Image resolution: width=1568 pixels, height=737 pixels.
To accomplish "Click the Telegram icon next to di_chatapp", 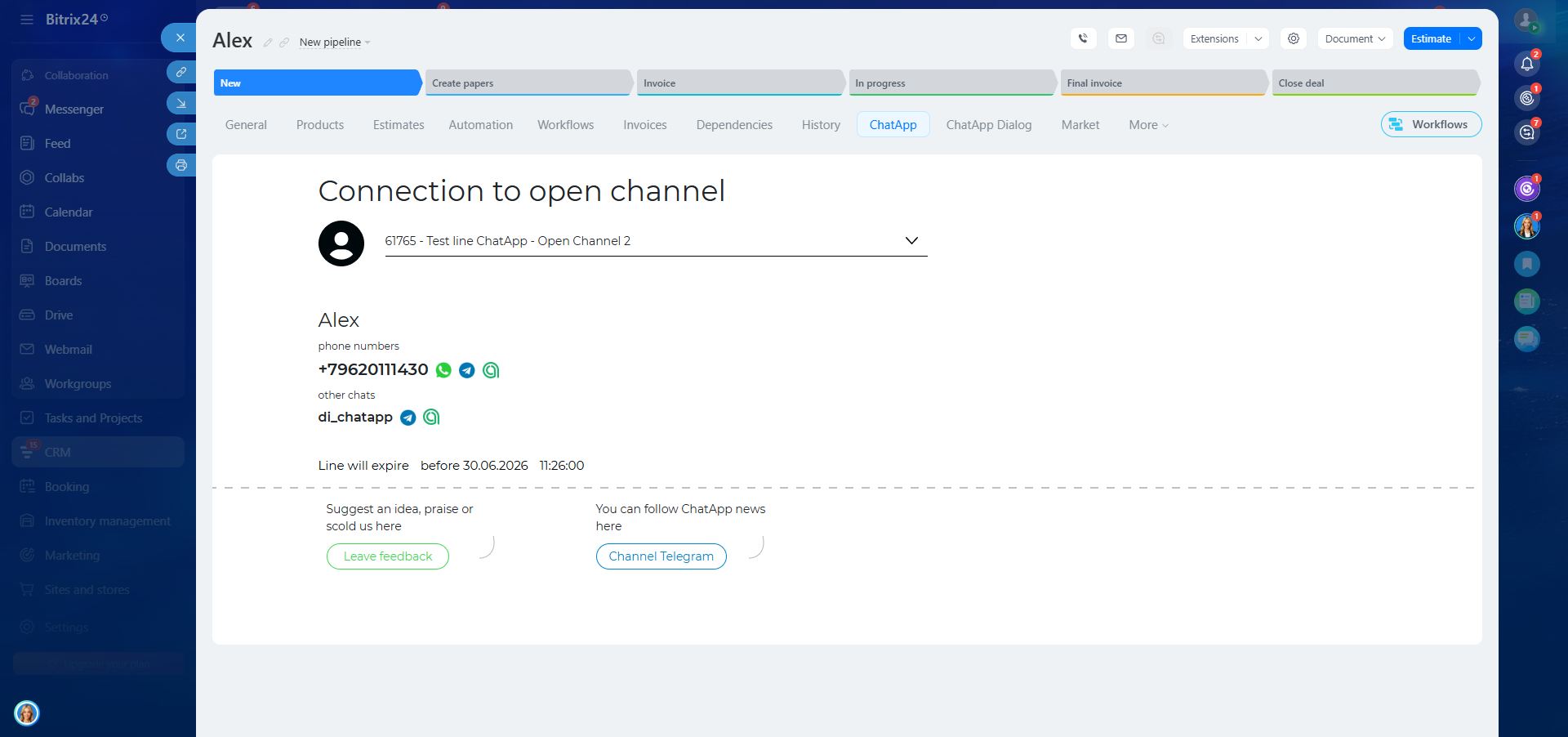I will (x=408, y=418).
